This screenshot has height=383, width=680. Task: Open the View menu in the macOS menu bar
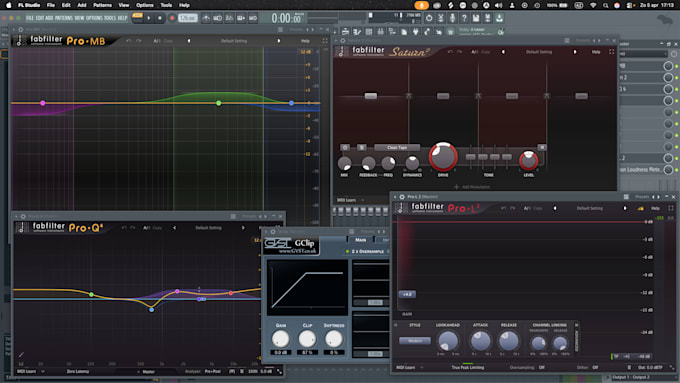(124, 5)
